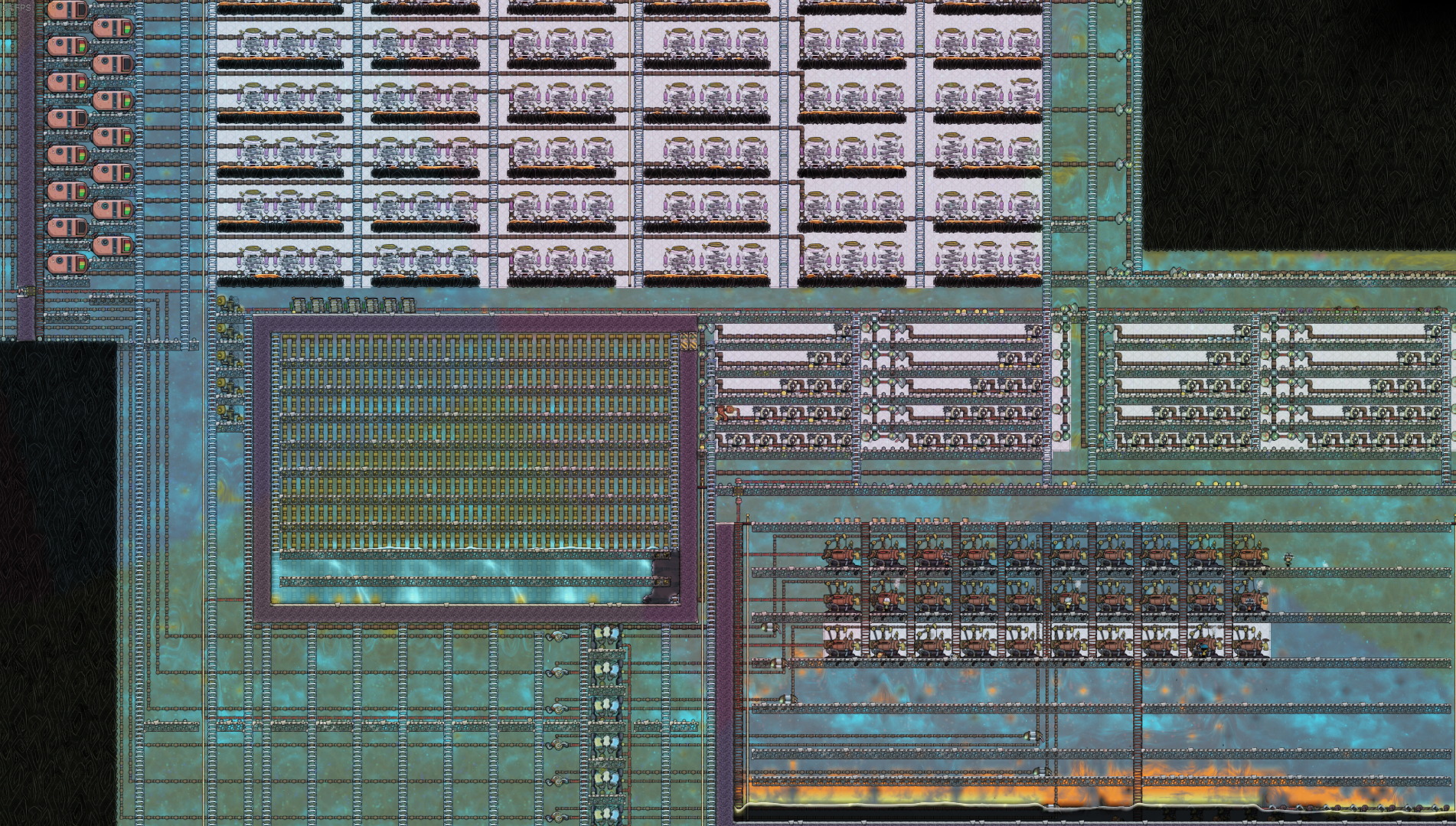The width and height of the screenshot is (1456, 826).
Task: Click the topmost gas pump beside the electrolyzers
Action: click(557, 637)
